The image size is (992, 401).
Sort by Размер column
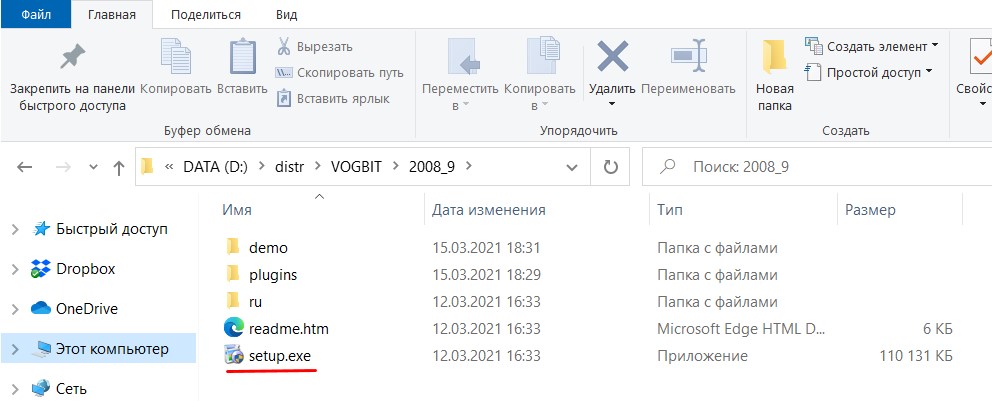(870, 210)
